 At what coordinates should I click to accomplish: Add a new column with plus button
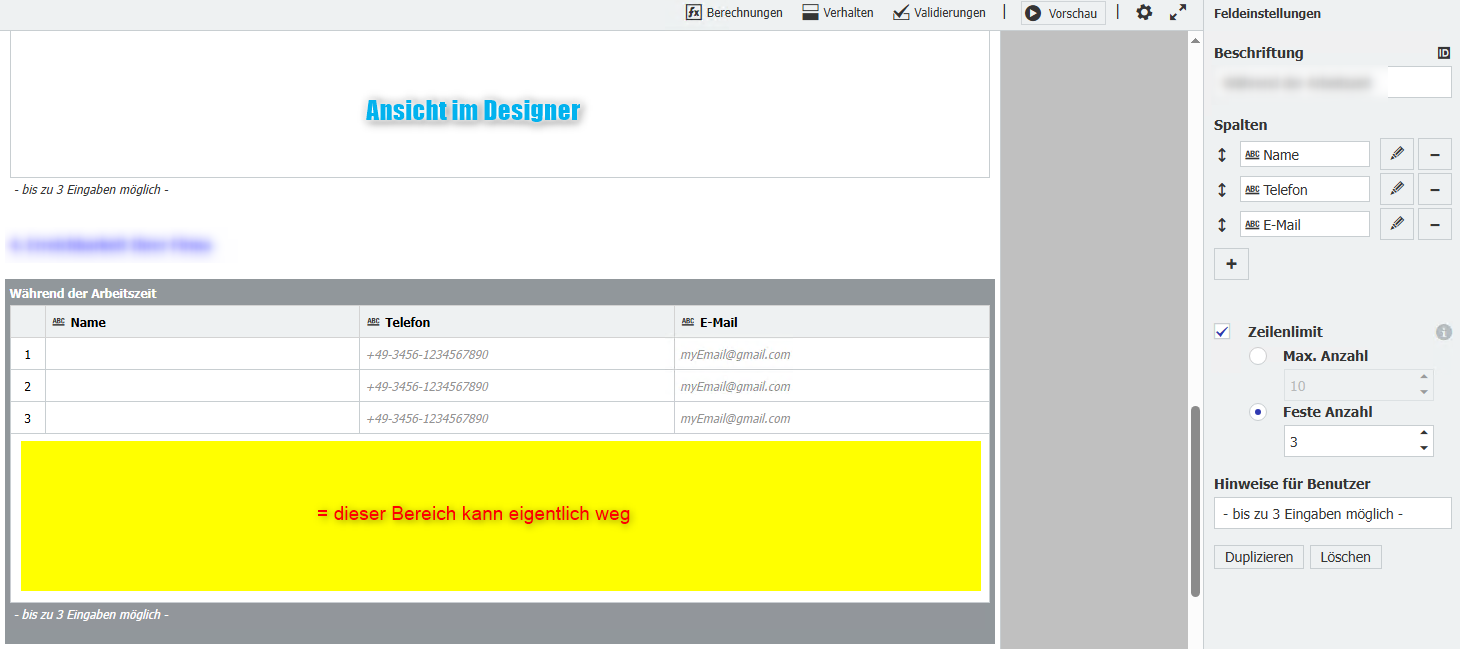(1231, 264)
